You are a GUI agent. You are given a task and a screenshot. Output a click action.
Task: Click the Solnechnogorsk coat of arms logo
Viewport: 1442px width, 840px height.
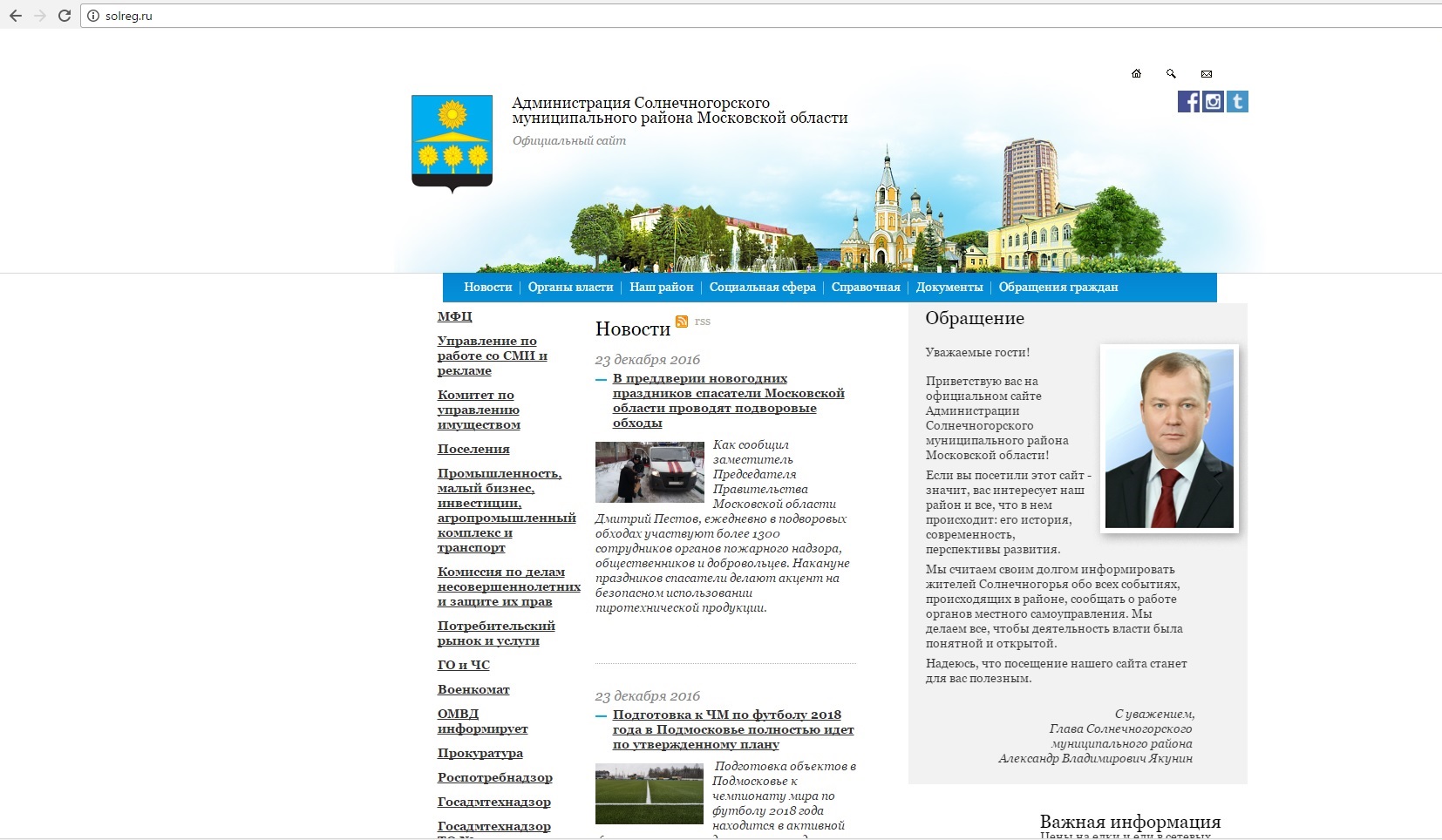[452, 144]
